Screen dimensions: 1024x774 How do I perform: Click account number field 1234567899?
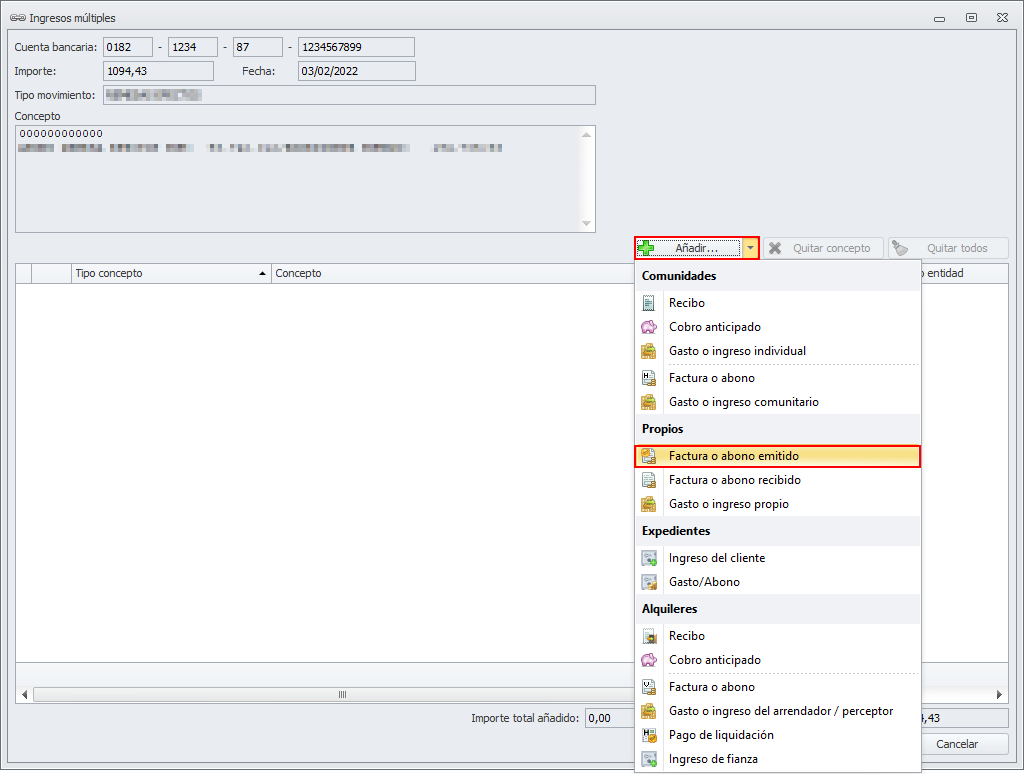click(356, 47)
